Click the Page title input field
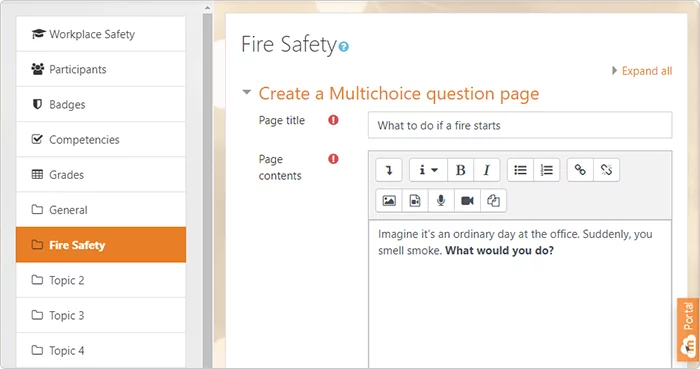The height and width of the screenshot is (369, 700). [520, 125]
